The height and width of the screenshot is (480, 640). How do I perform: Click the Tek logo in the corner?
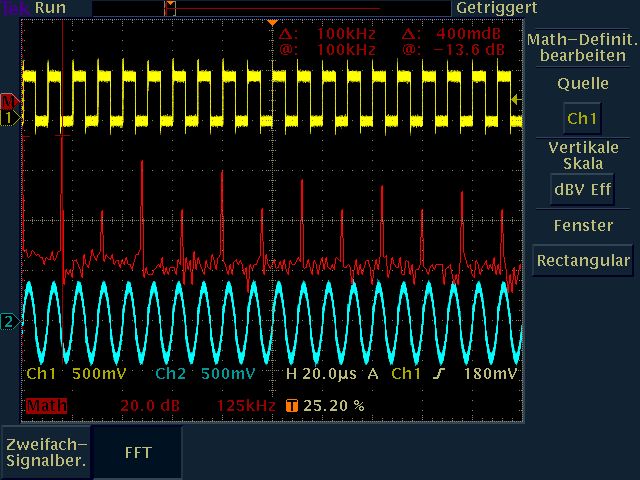point(15,8)
